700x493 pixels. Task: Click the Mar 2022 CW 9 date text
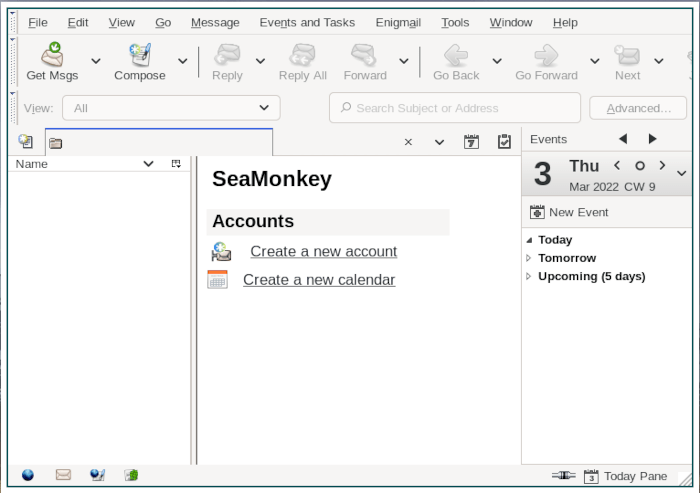click(612, 187)
